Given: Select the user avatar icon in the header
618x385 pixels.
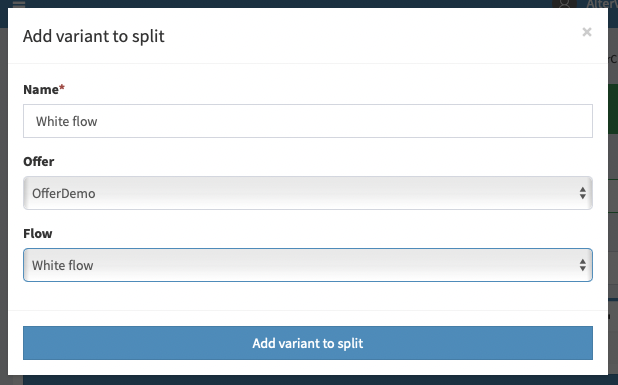Looking at the screenshot, I should pyautogui.click(x=564, y=4).
